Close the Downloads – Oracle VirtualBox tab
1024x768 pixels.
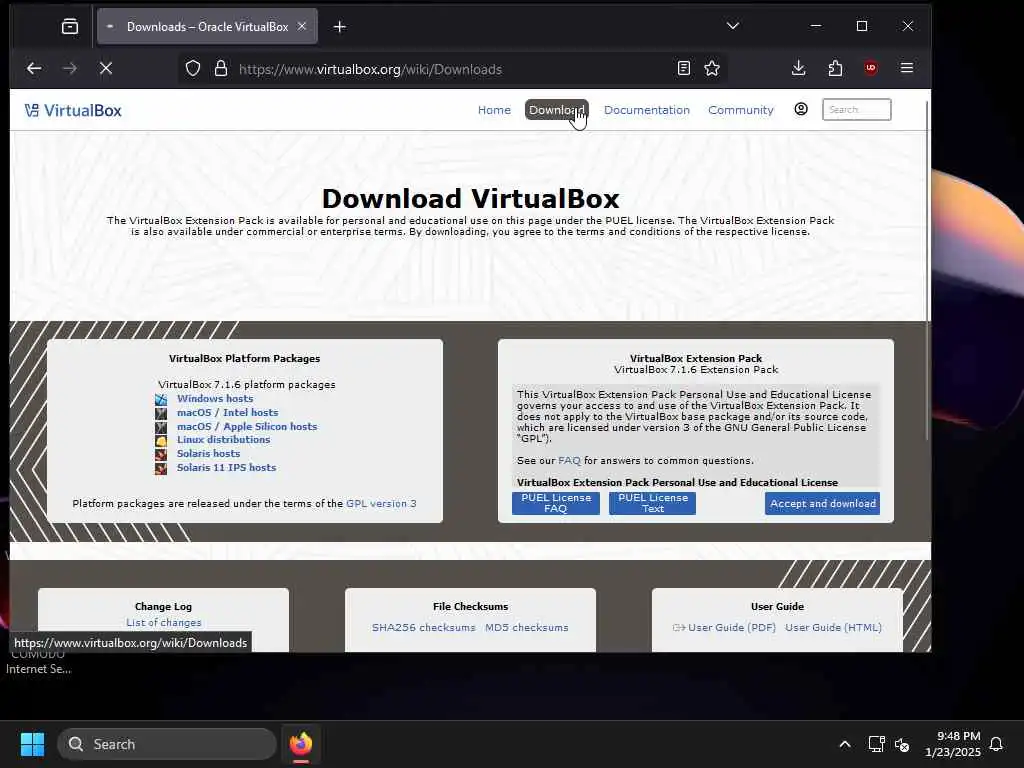[302, 27]
